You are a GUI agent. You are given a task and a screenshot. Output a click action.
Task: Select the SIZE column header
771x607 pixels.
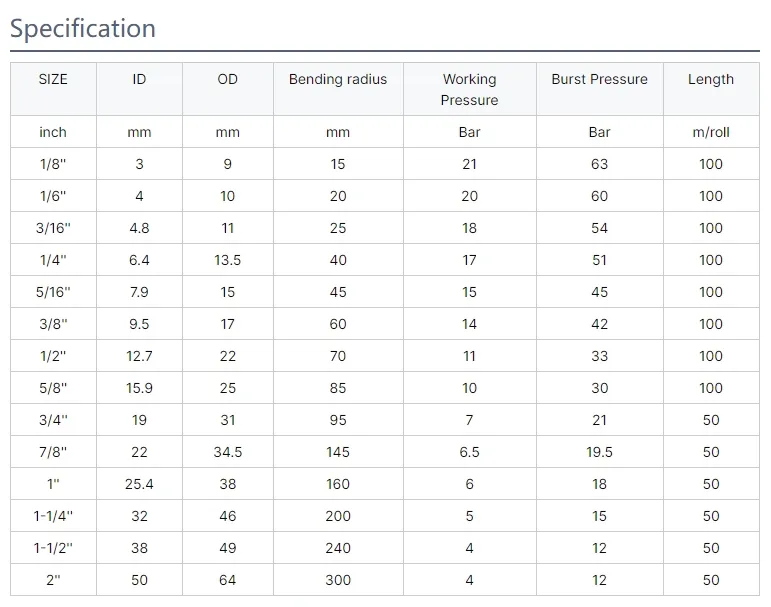click(53, 79)
